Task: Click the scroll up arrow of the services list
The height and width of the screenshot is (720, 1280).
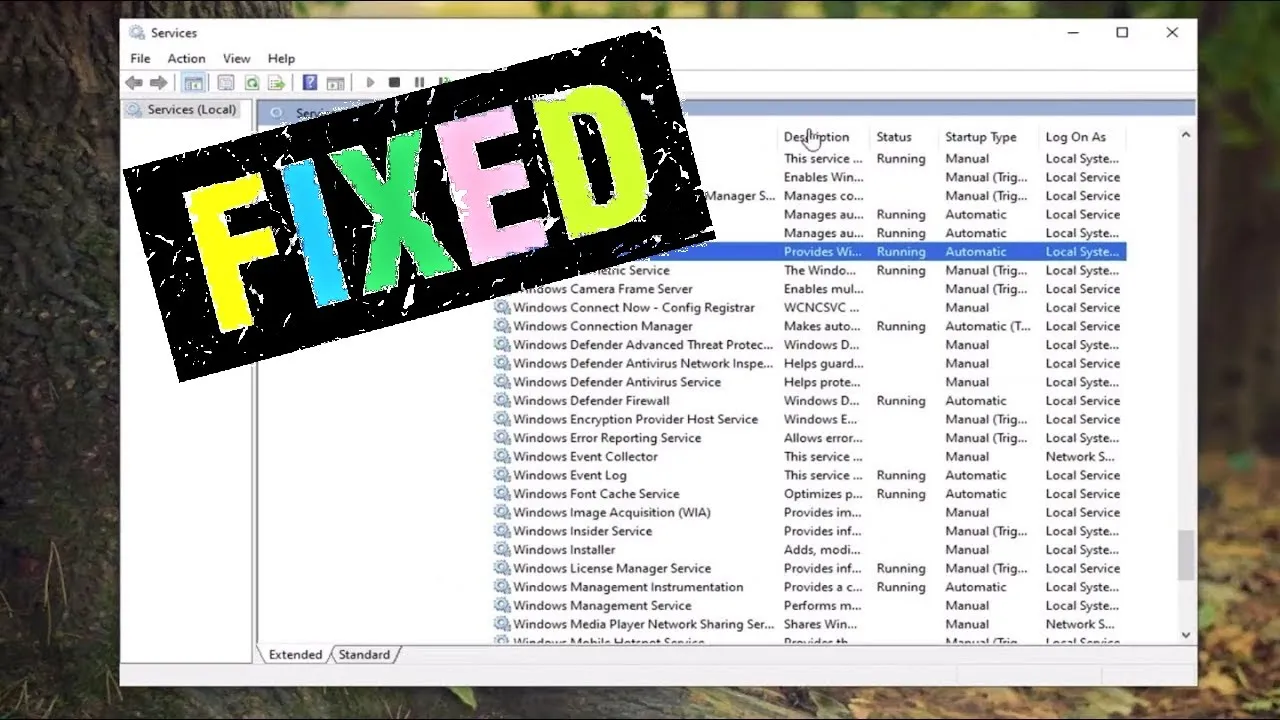Action: click(x=1186, y=135)
